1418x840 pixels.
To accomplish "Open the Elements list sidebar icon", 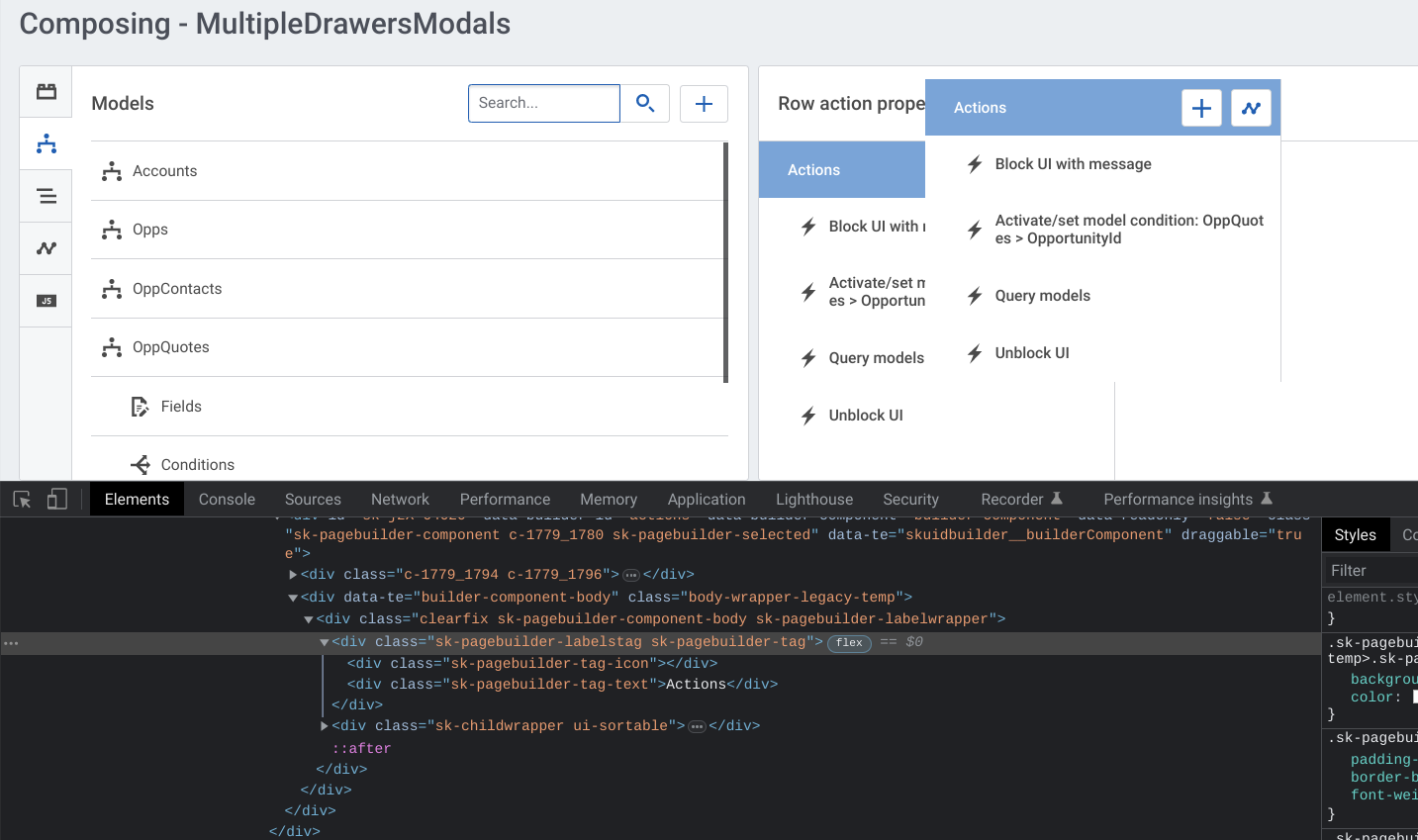I will pos(47,196).
